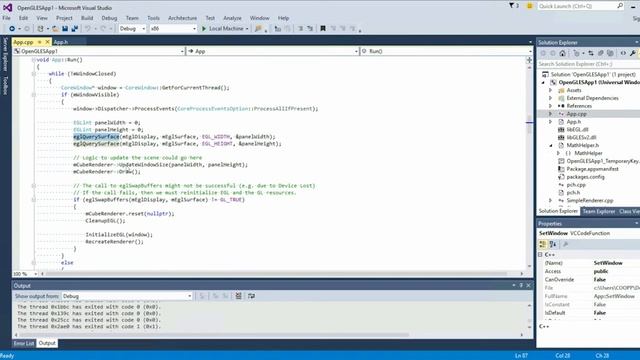Click the Save icon in toolbar
The image size is (640, 360).
(x=65, y=29)
